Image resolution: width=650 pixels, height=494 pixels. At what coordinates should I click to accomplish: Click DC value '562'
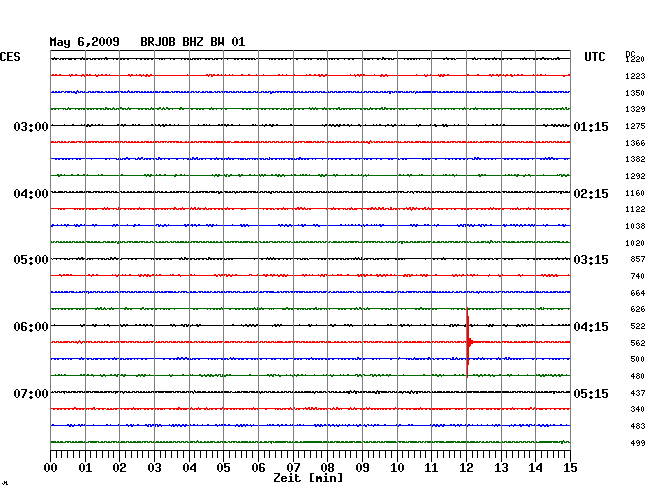click(638, 343)
